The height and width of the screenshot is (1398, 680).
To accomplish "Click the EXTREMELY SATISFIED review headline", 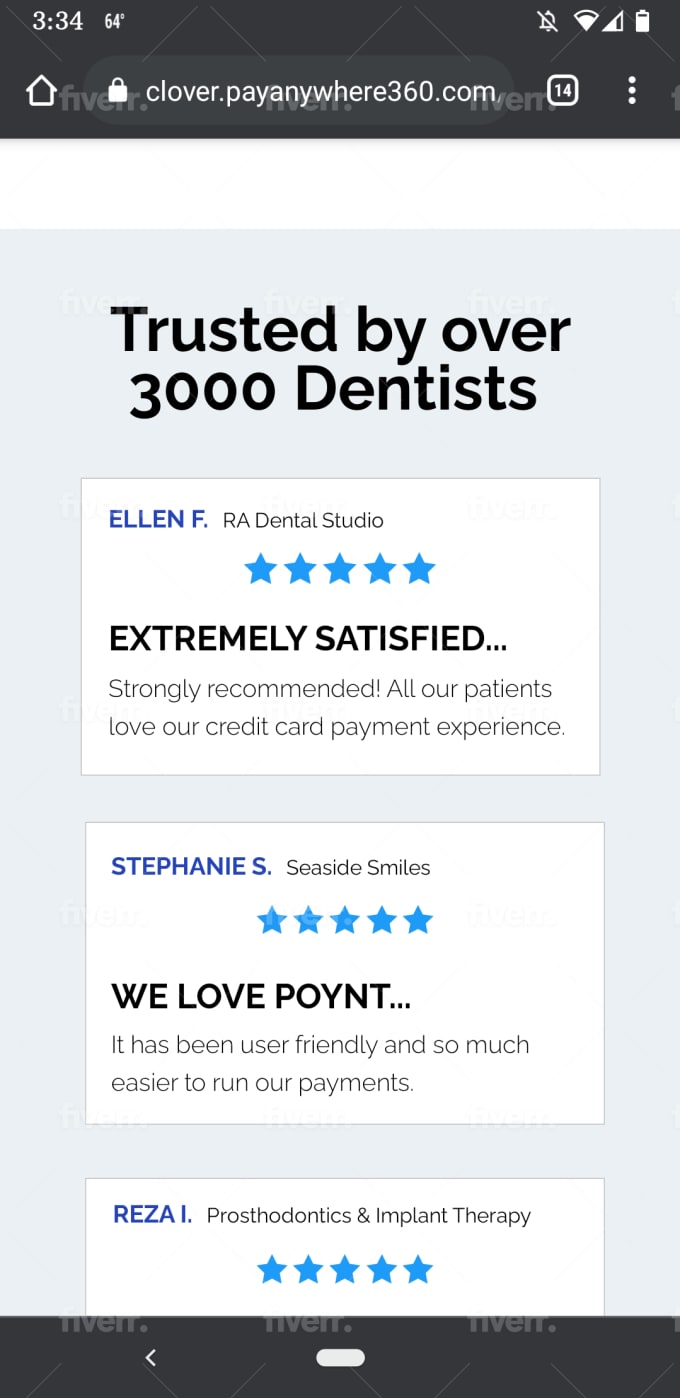I will pyautogui.click(x=308, y=638).
